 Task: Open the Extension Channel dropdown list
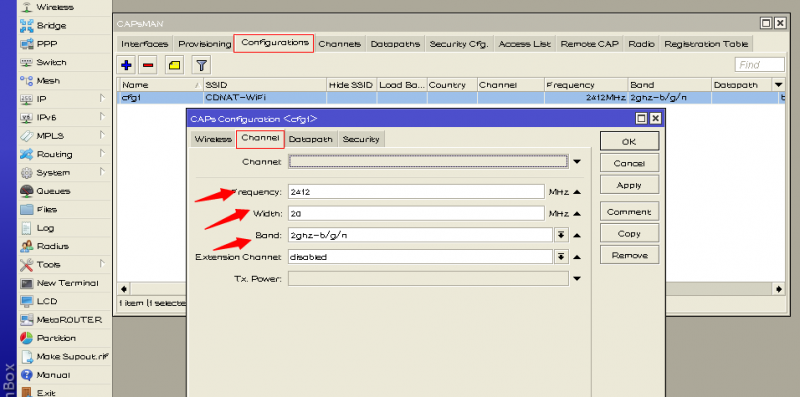(561, 257)
